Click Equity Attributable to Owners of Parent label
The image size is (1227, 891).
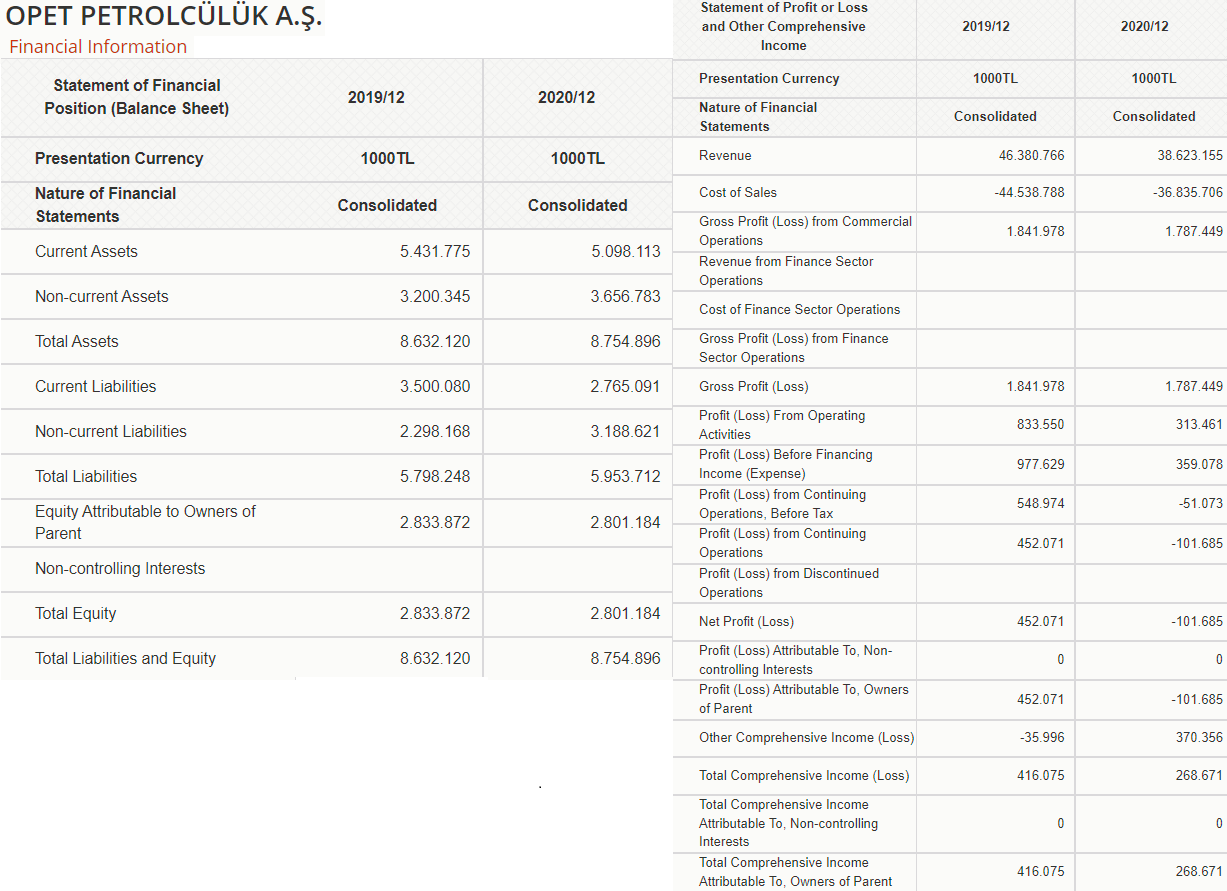(145, 522)
